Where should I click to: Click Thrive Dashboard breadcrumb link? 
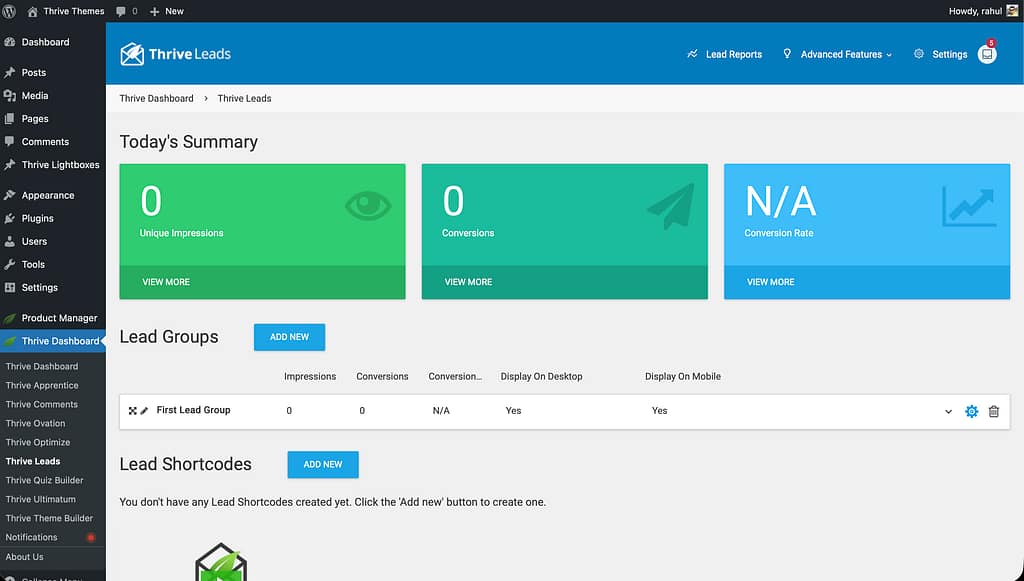coord(156,98)
